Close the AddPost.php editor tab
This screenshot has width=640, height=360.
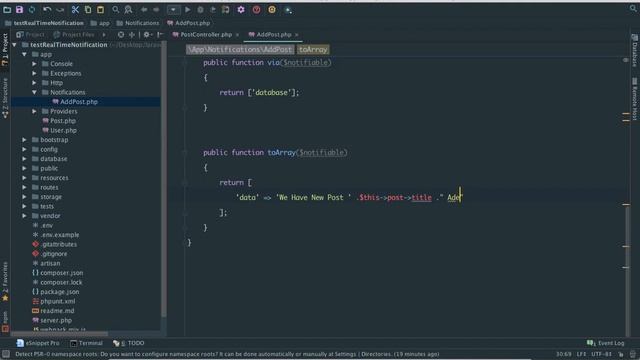pyautogui.click(x=296, y=35)
